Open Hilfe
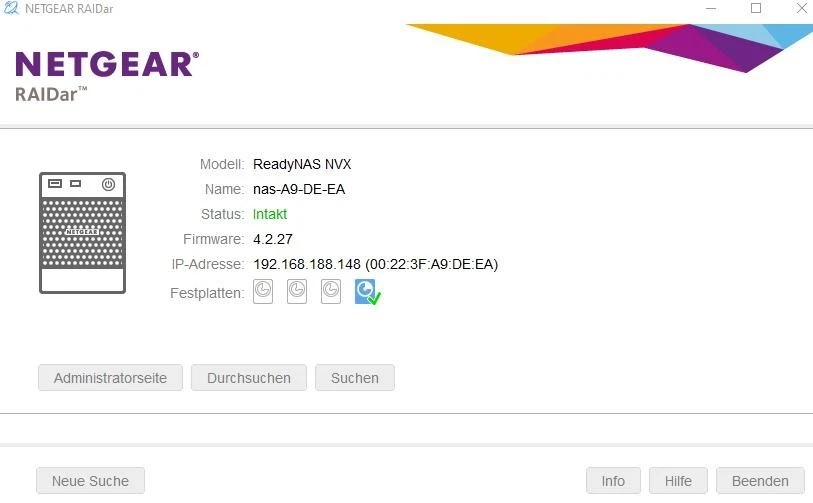Screen dimensions: 813x503 click(x=678, y=481)
